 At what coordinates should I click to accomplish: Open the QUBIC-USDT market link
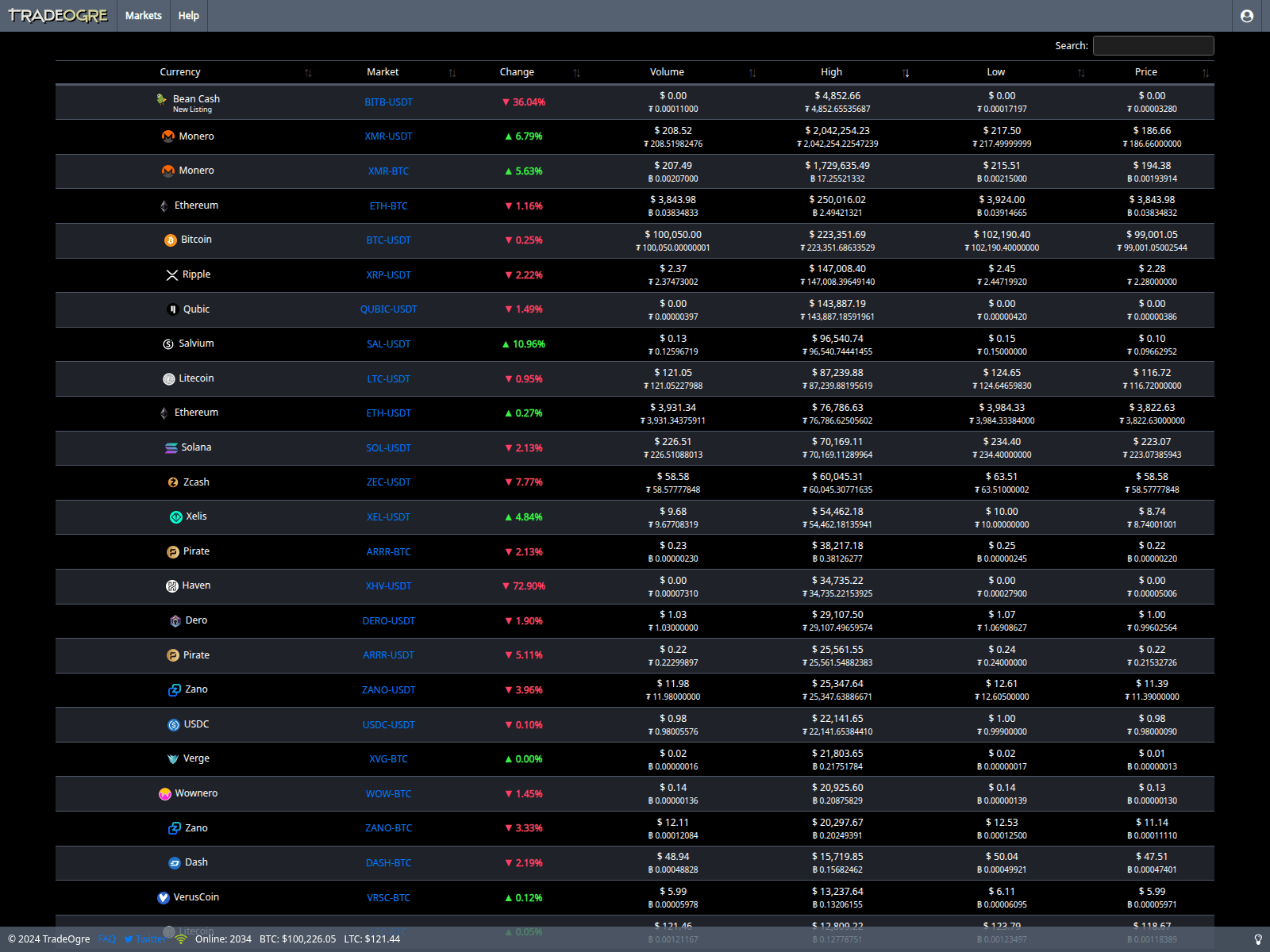388,309
